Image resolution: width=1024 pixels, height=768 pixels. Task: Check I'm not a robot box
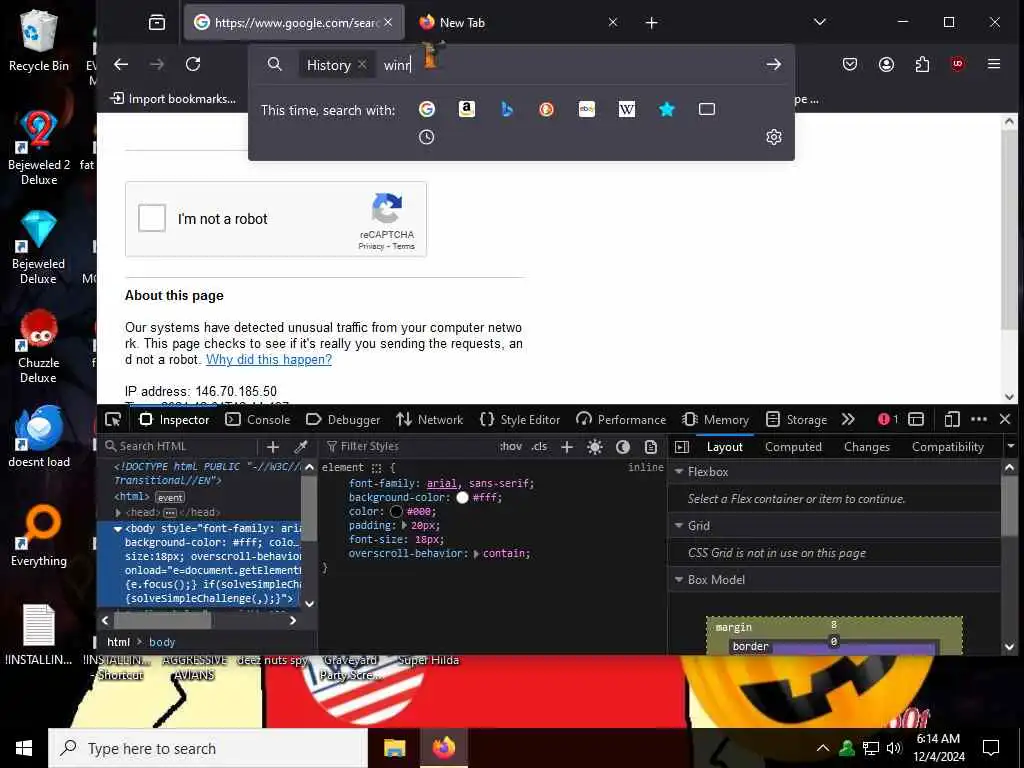152,218
